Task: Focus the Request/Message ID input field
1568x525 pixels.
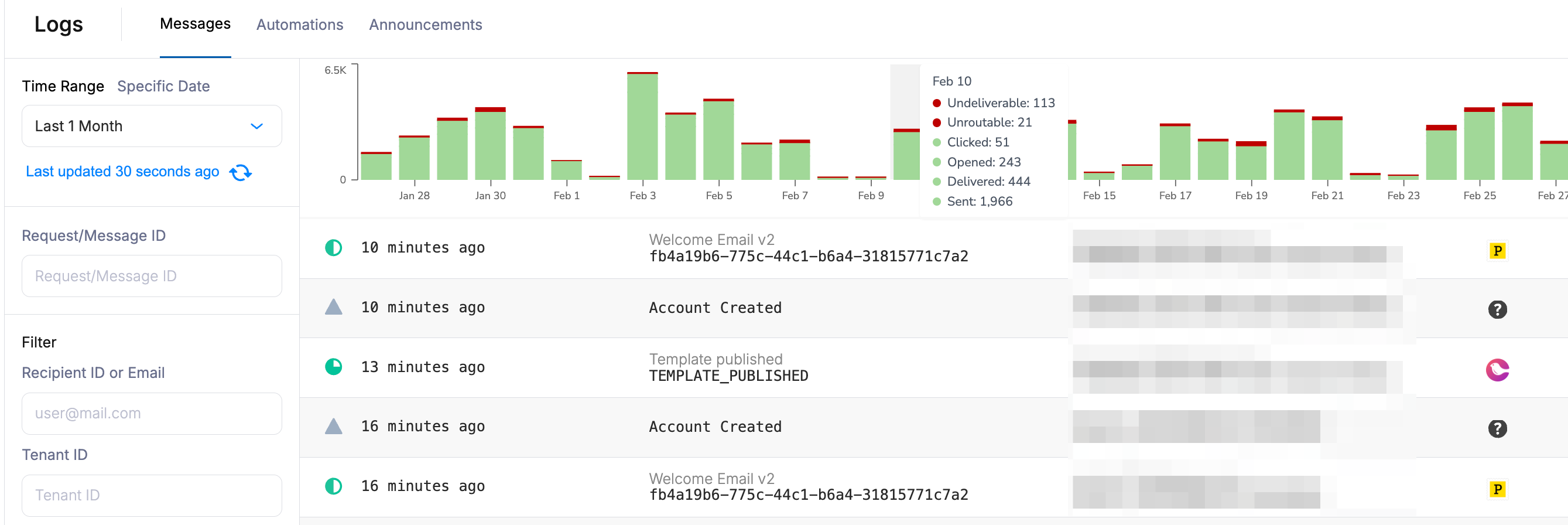Action: (x=152, y=276)
